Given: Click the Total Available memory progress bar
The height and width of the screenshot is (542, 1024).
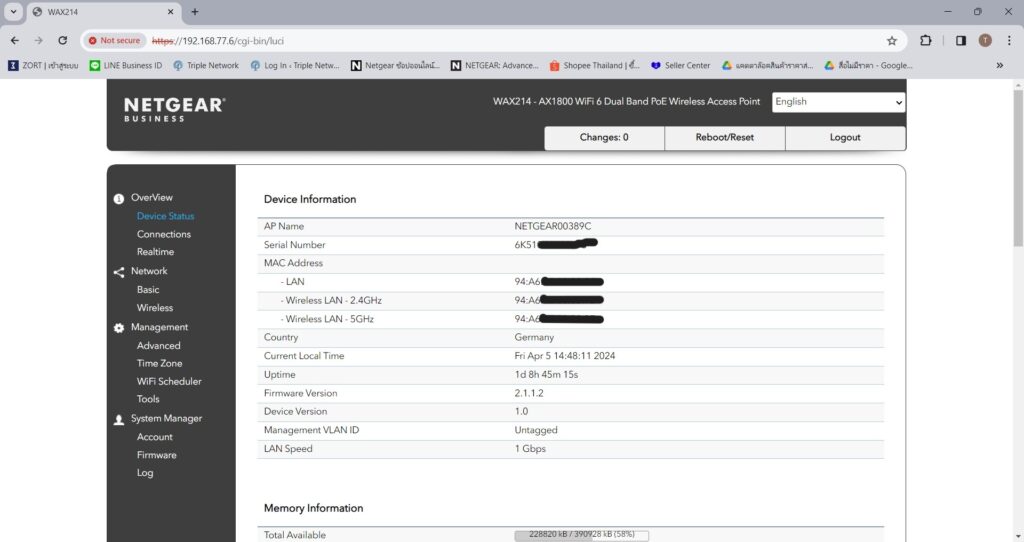Looking at the screenshot, I should click(581, 535).
